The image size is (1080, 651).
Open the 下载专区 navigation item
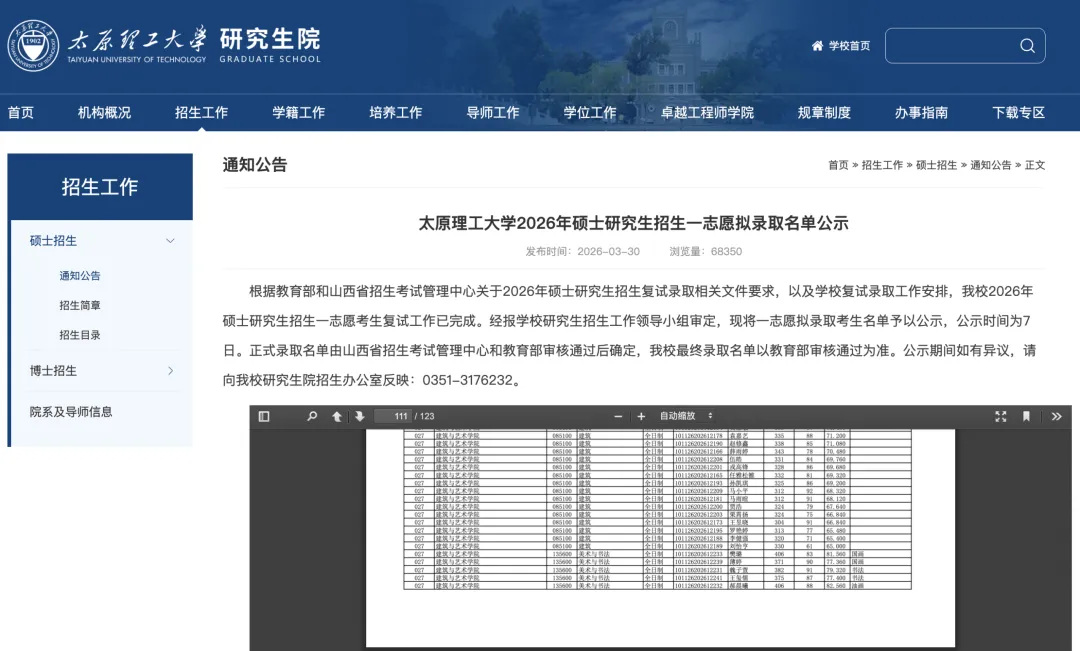point(1019,112)
